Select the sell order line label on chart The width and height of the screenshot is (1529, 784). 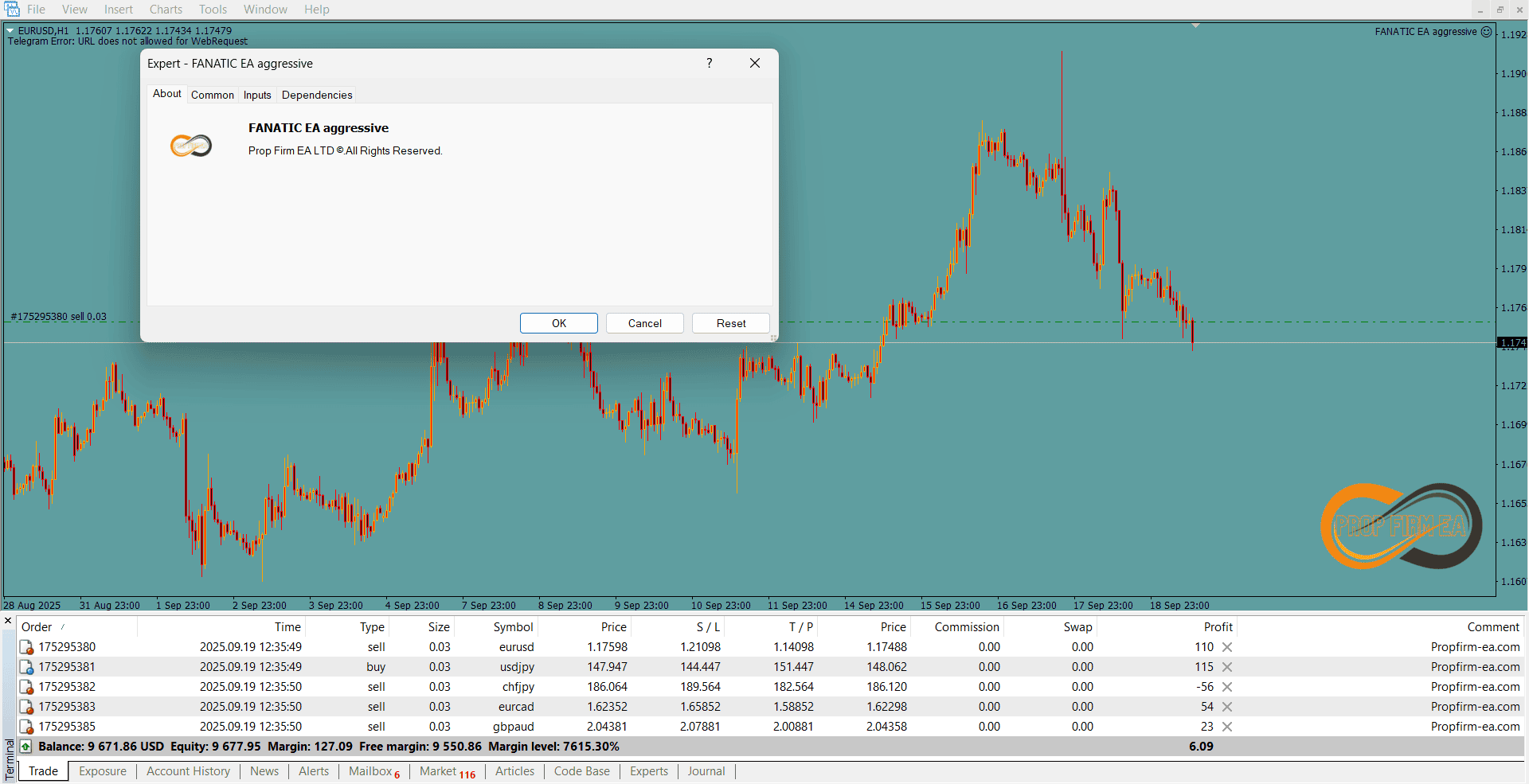tap(59, 317)
